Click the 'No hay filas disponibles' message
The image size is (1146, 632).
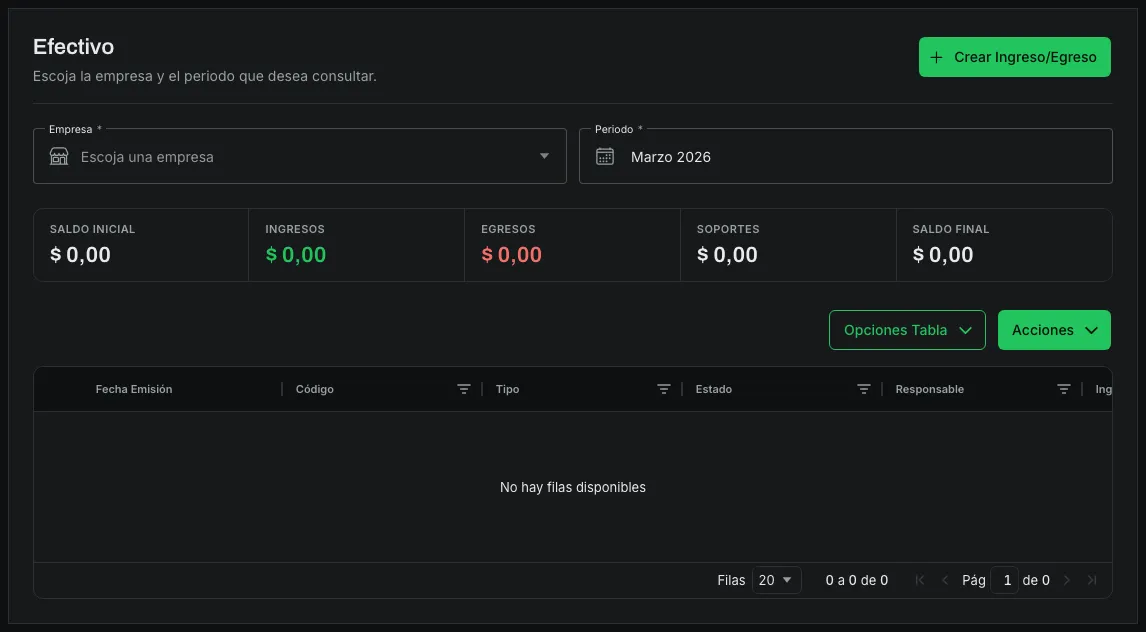tap(573, 487)
